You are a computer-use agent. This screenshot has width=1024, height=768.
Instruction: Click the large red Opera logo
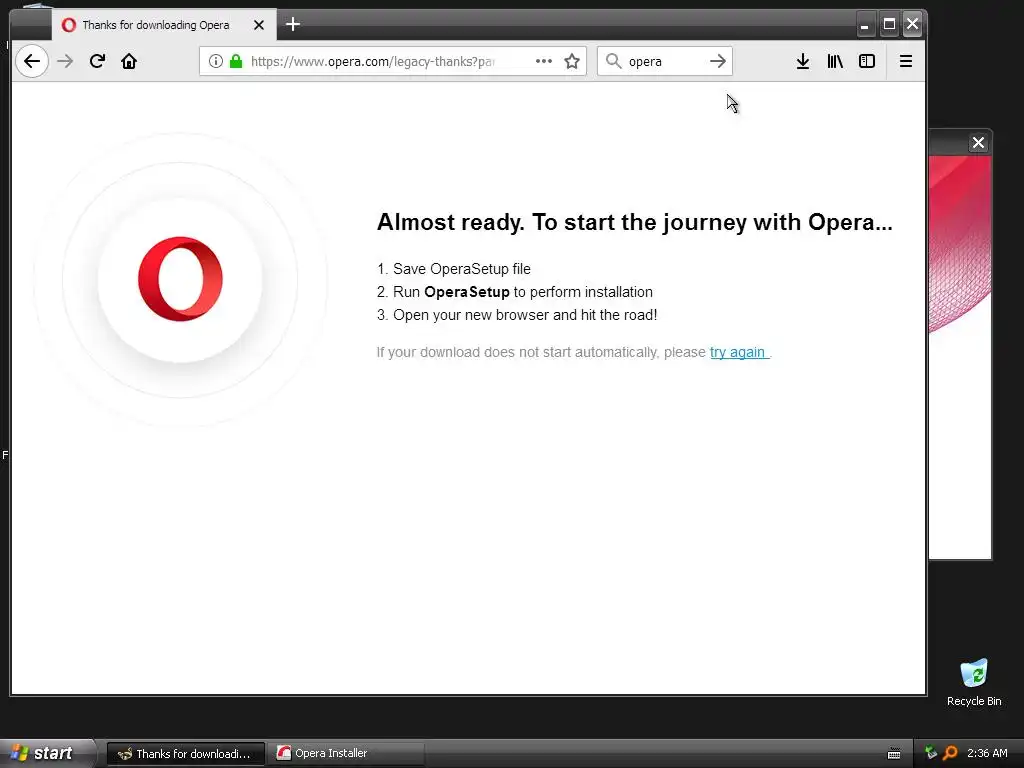[x=180, y=280]
